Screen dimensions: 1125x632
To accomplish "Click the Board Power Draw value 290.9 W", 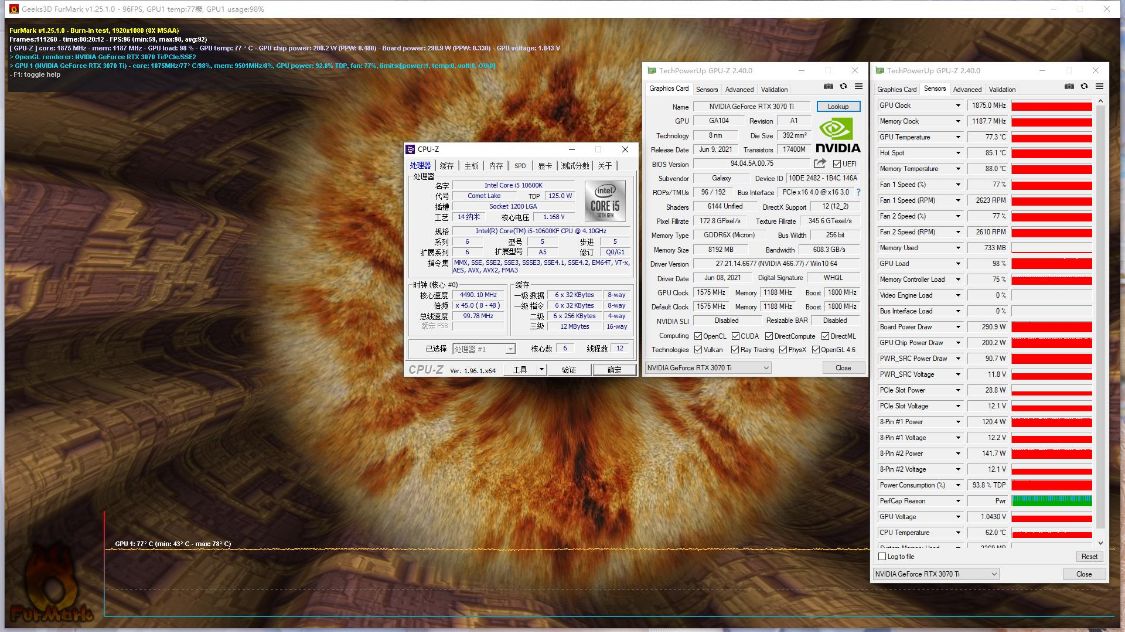I will coord(987,326).
